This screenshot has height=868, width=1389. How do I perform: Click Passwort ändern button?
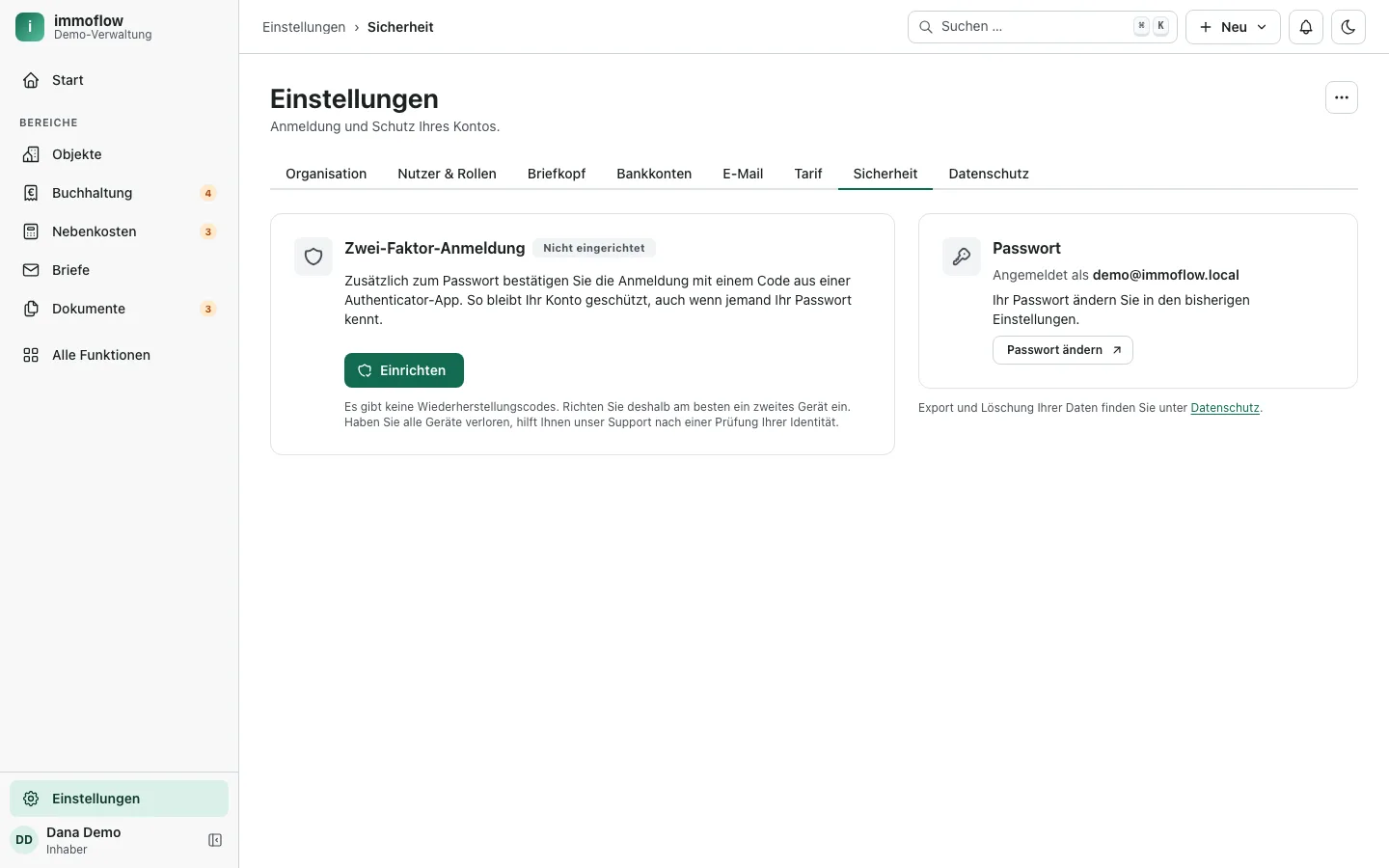(1063, 350)
